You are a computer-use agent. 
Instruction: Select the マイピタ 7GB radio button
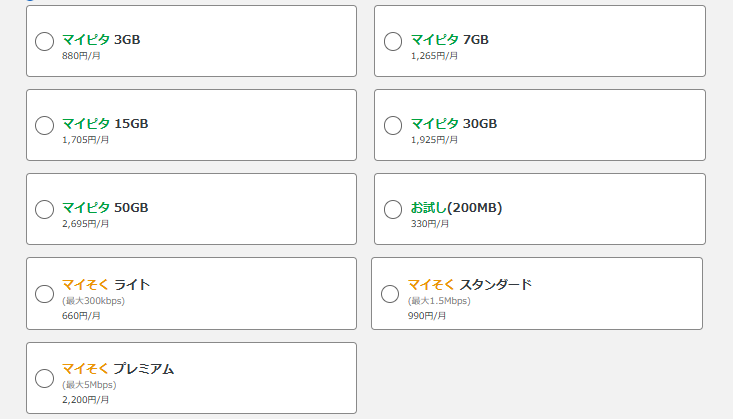(x=393, y=41)
